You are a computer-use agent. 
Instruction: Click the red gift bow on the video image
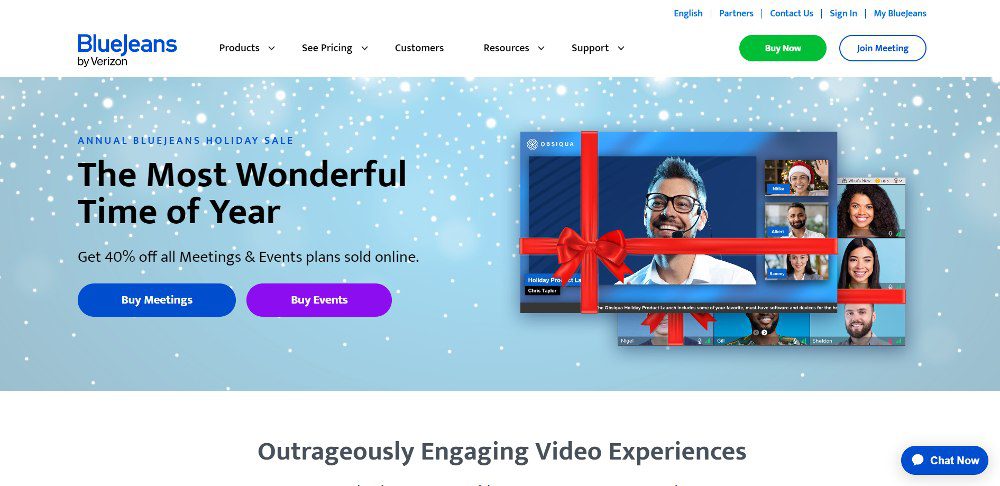click(591, 249)
